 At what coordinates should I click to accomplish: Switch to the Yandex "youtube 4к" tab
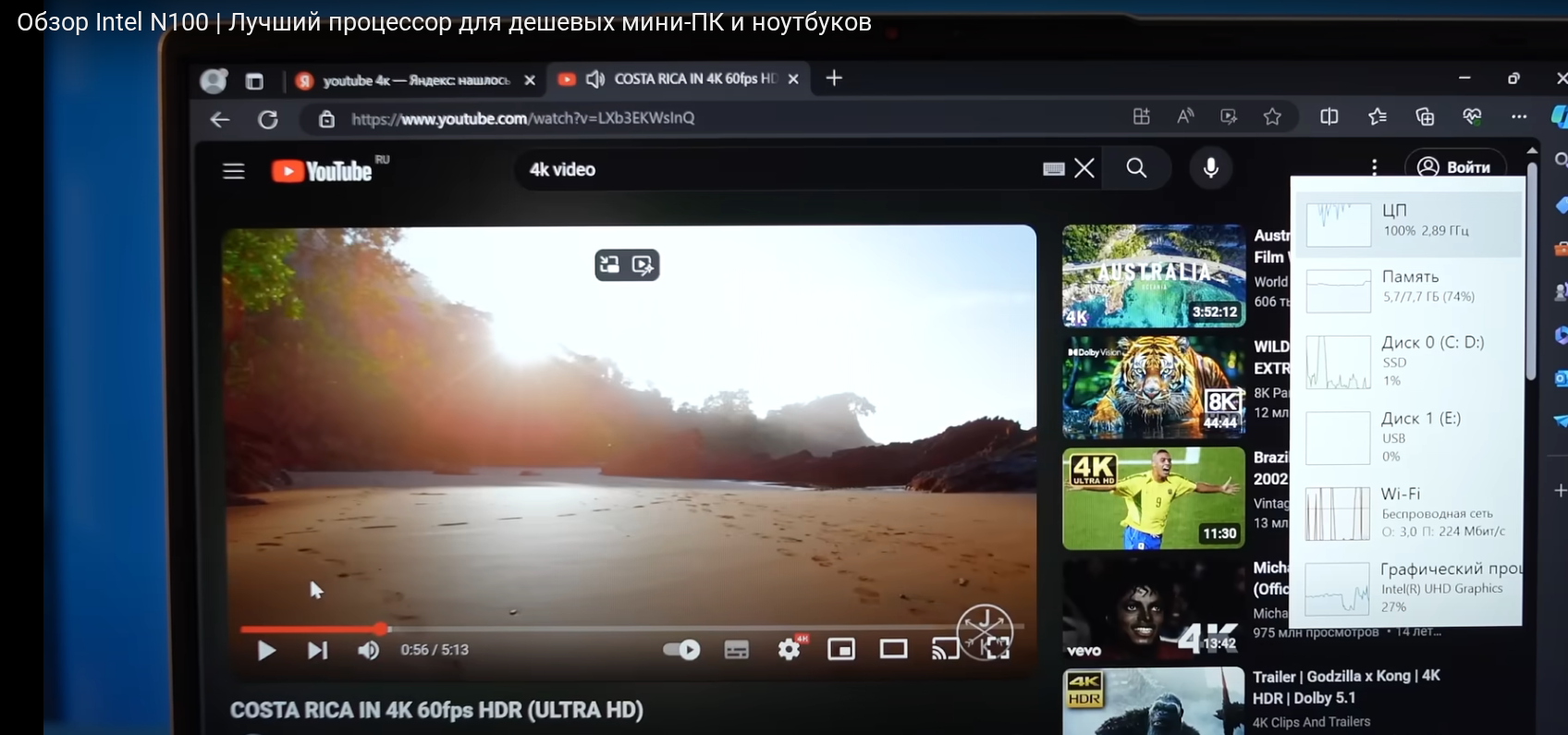point(414,80)
